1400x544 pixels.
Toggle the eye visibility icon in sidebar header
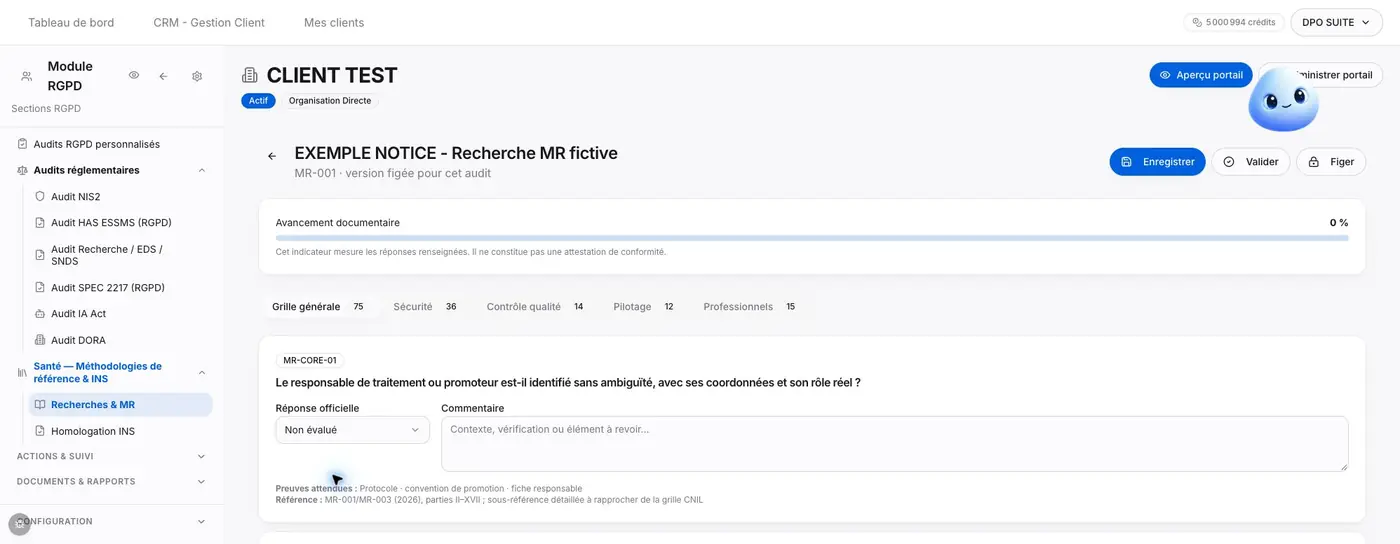point(134,75)
